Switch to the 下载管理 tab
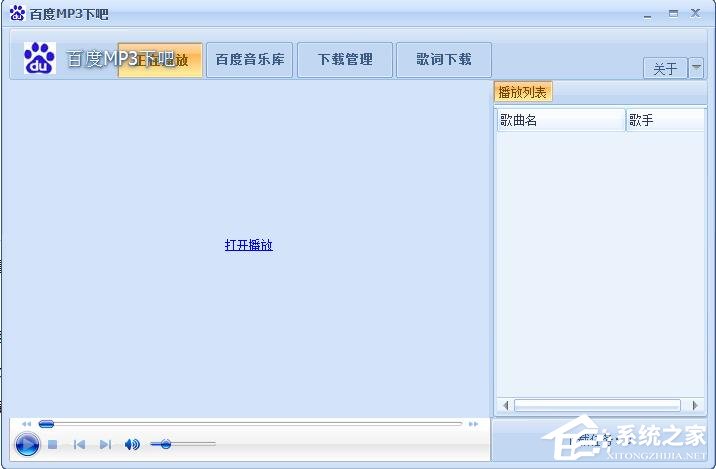The image size is (716, 469). (345, 60)
